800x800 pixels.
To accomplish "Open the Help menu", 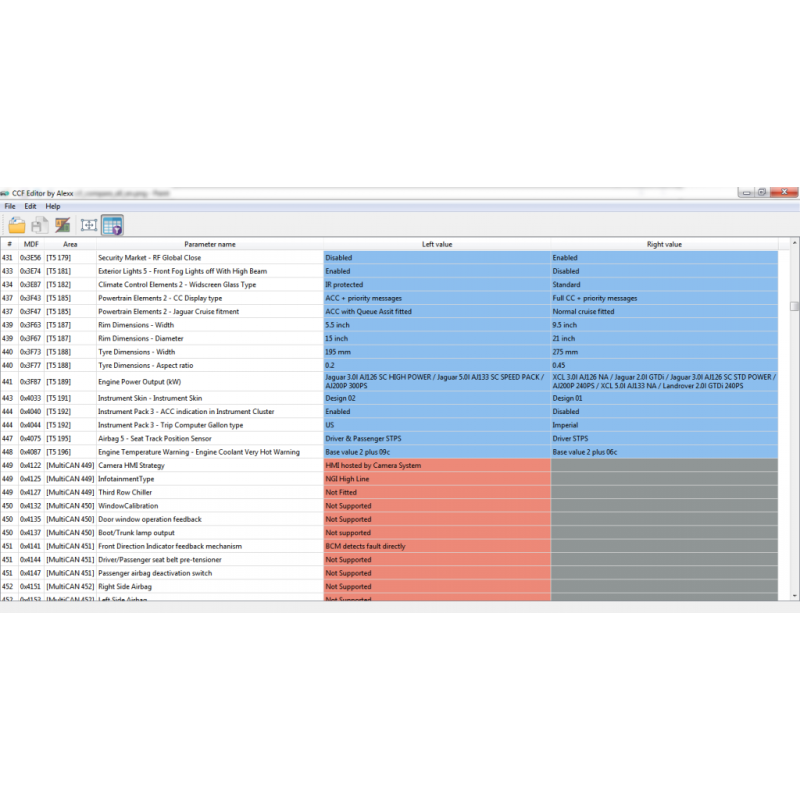I will (x=52, y=206).
